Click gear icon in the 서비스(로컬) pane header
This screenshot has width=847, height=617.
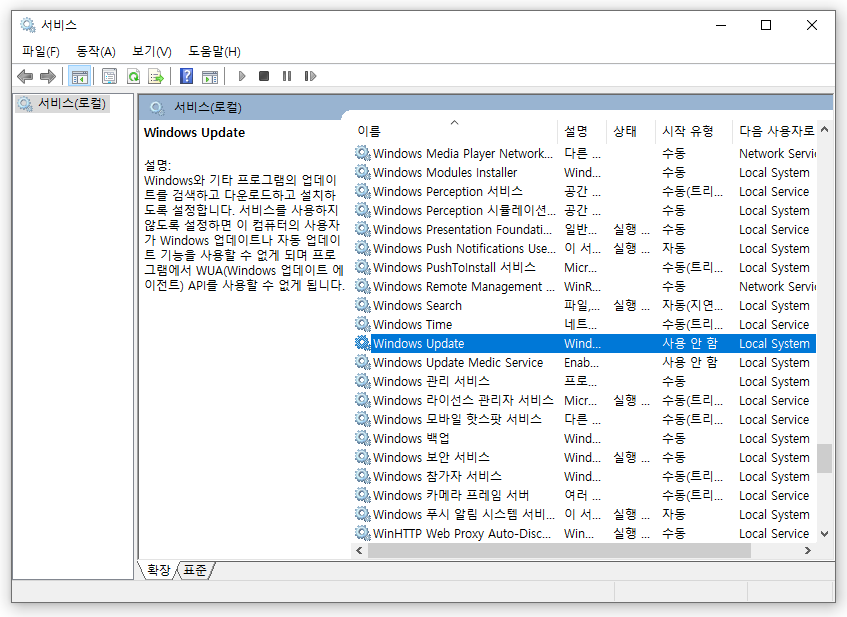point(157,108)
